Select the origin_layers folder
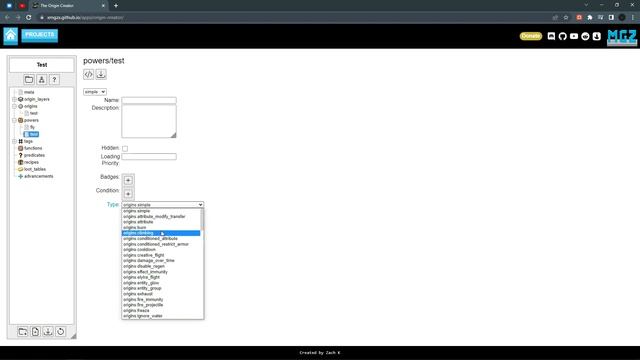The width and height of the screenshot is (640, 360). (36, 99)
